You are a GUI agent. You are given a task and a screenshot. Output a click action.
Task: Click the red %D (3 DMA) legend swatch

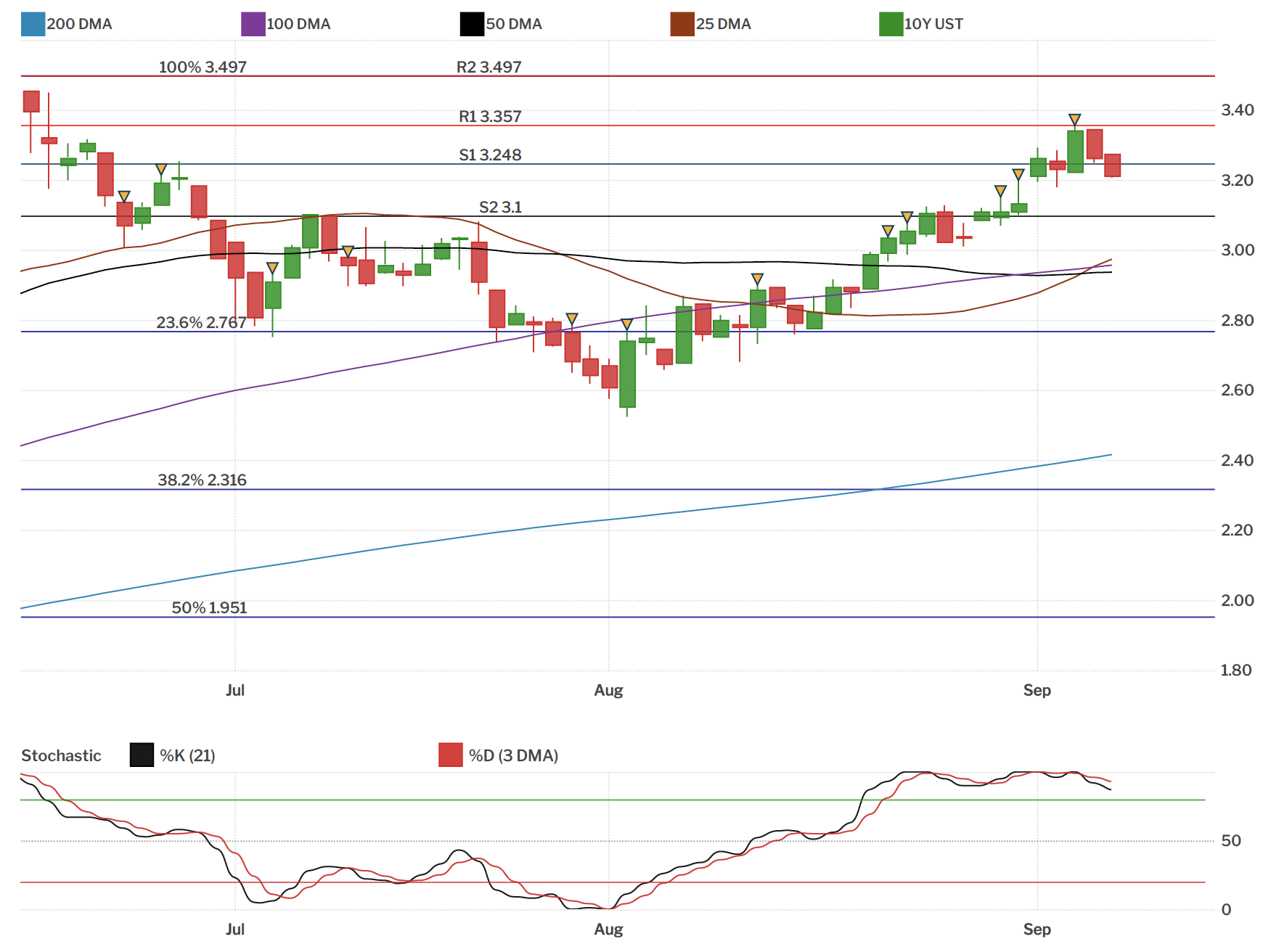[x=451, y=755]
